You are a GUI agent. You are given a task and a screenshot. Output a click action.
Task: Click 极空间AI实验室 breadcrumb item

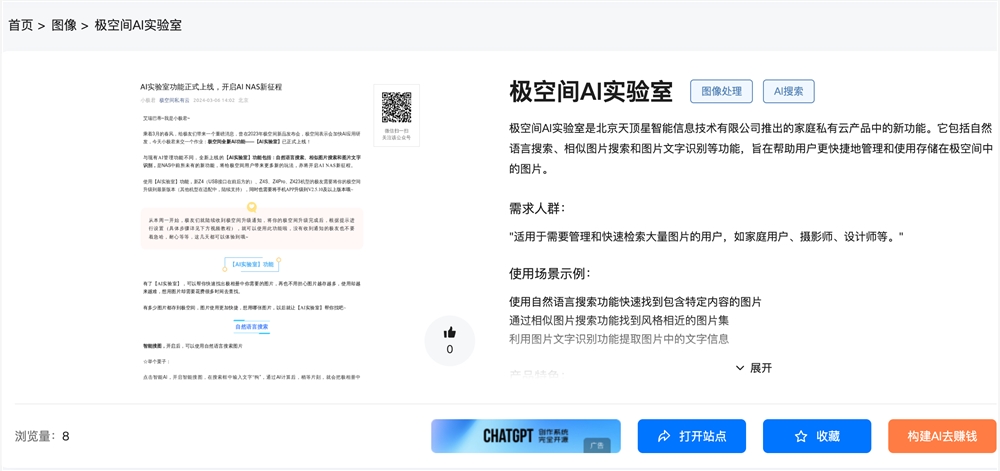coord(138,25)
